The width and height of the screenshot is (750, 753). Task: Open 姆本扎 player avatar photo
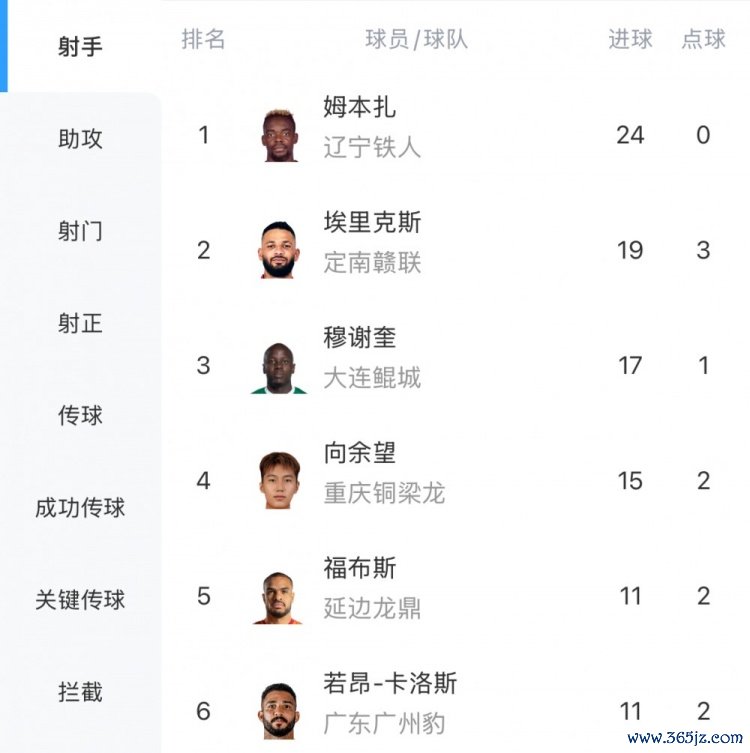[280, 135]
